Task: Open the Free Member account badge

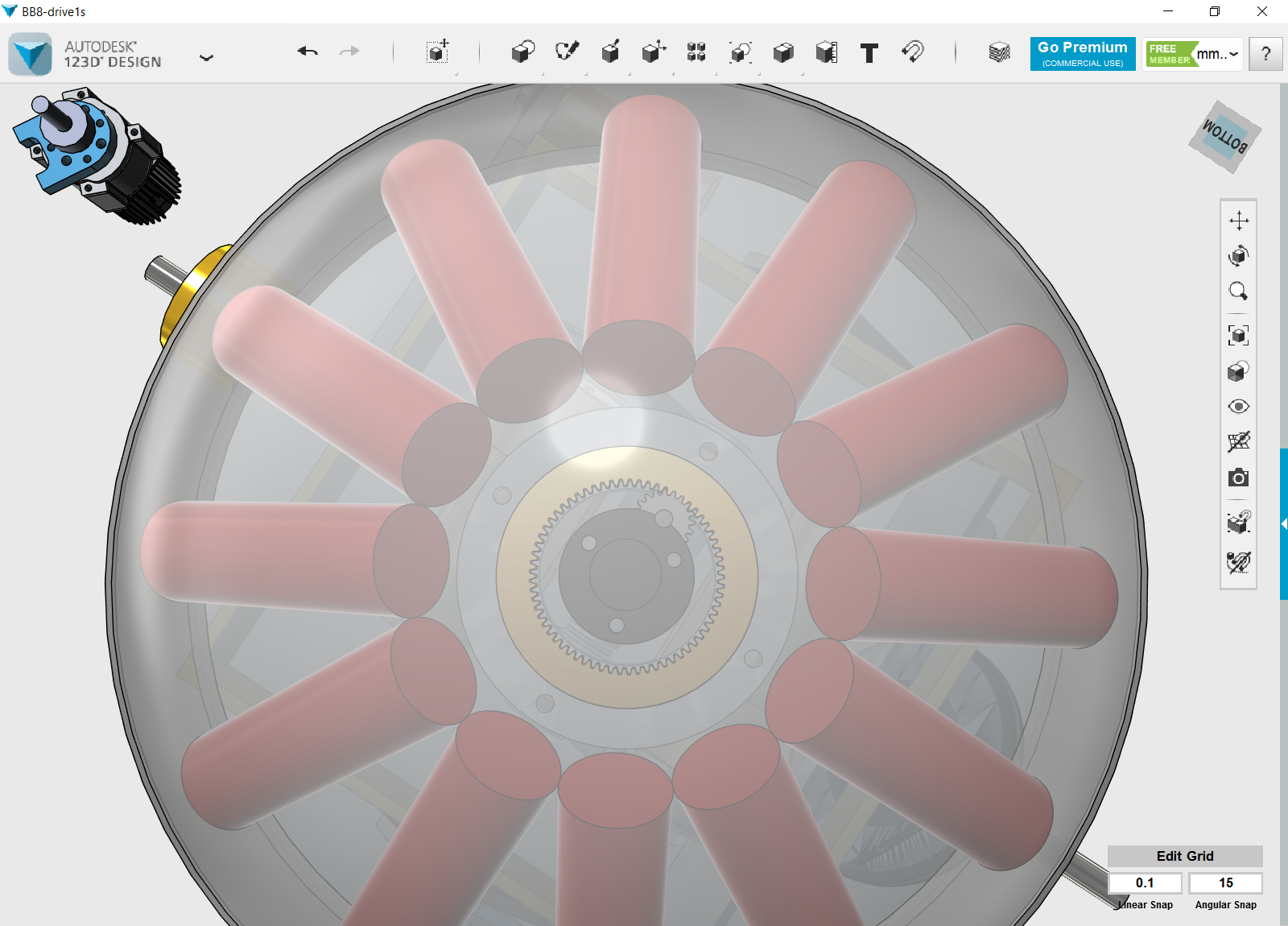Action: [x=1170, y=54]
